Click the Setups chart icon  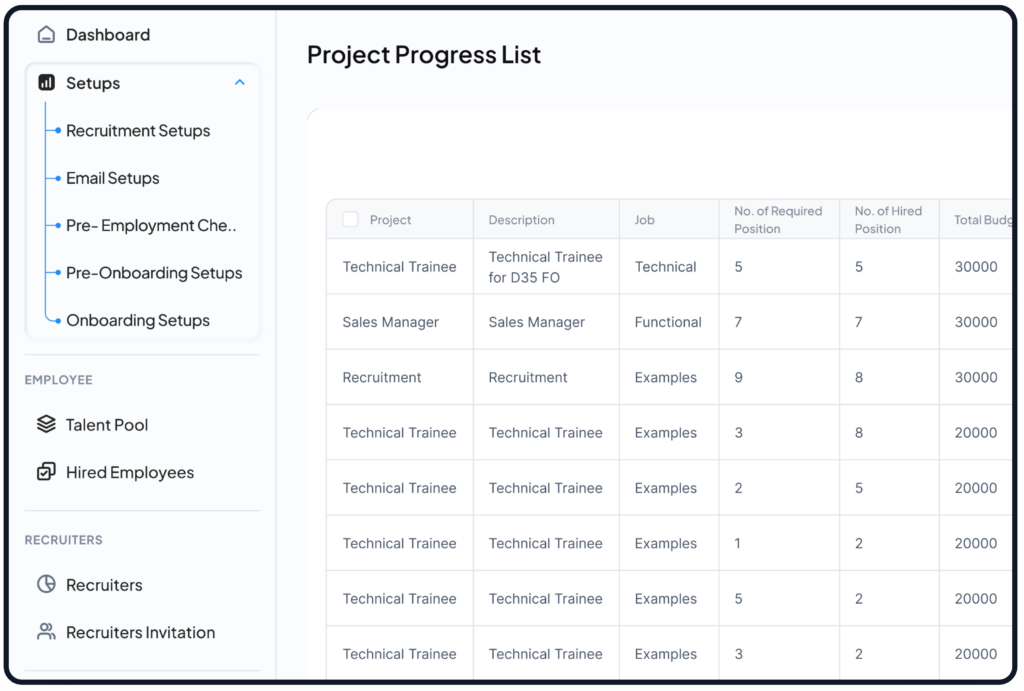(46, 82)
